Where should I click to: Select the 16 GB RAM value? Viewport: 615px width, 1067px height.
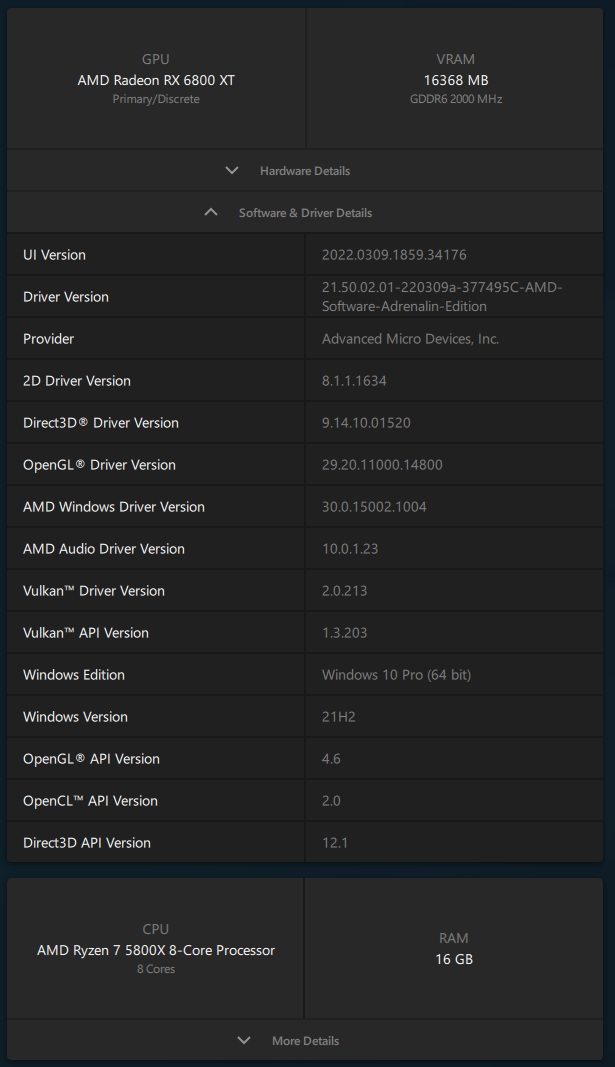coord(454,959)
